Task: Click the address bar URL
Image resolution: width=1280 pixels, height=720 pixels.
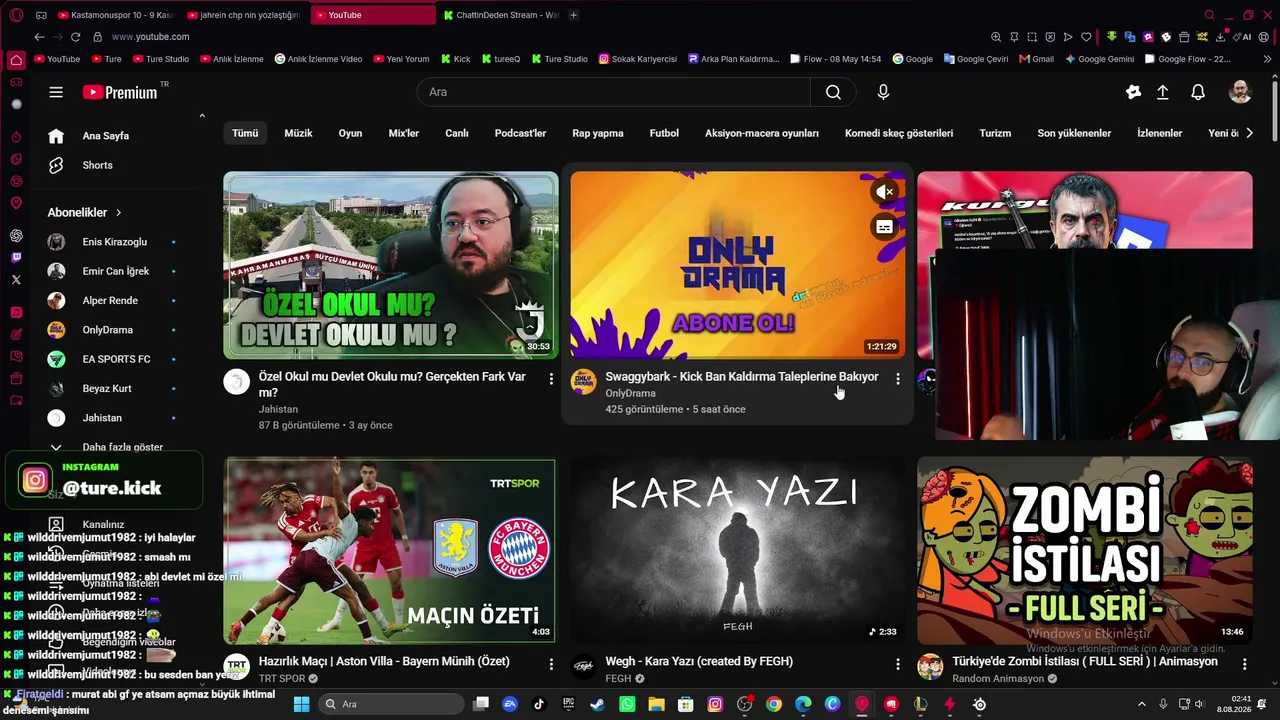Action: point(150,37)
